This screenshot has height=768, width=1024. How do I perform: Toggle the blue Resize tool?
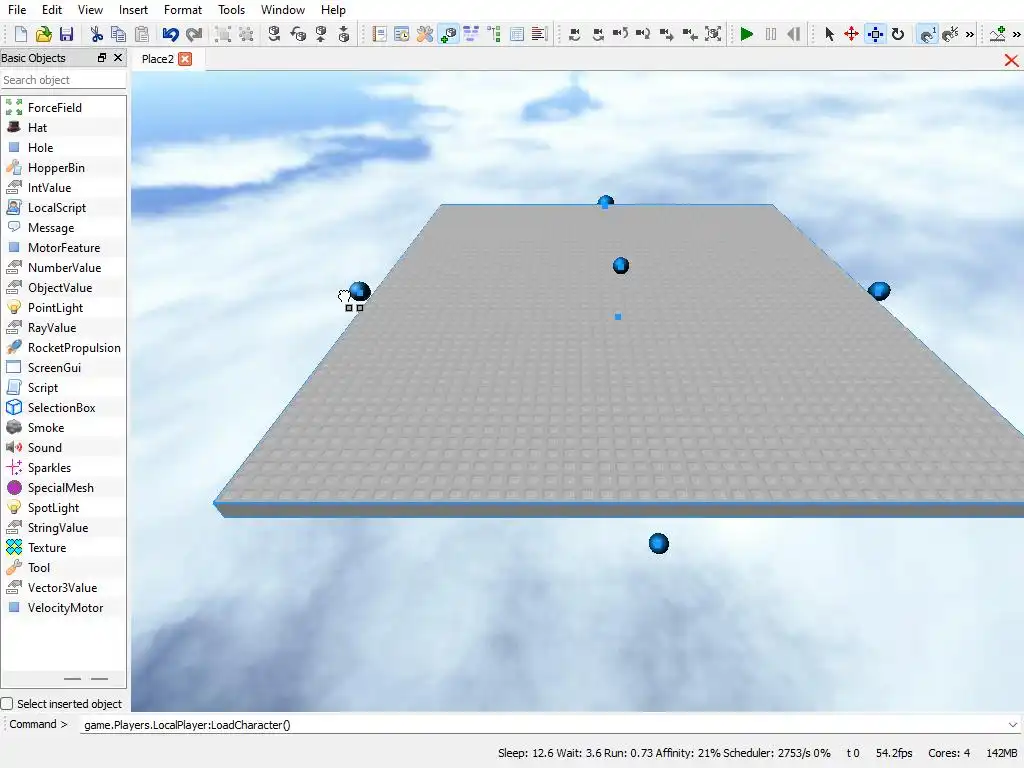tap(875, 34)
